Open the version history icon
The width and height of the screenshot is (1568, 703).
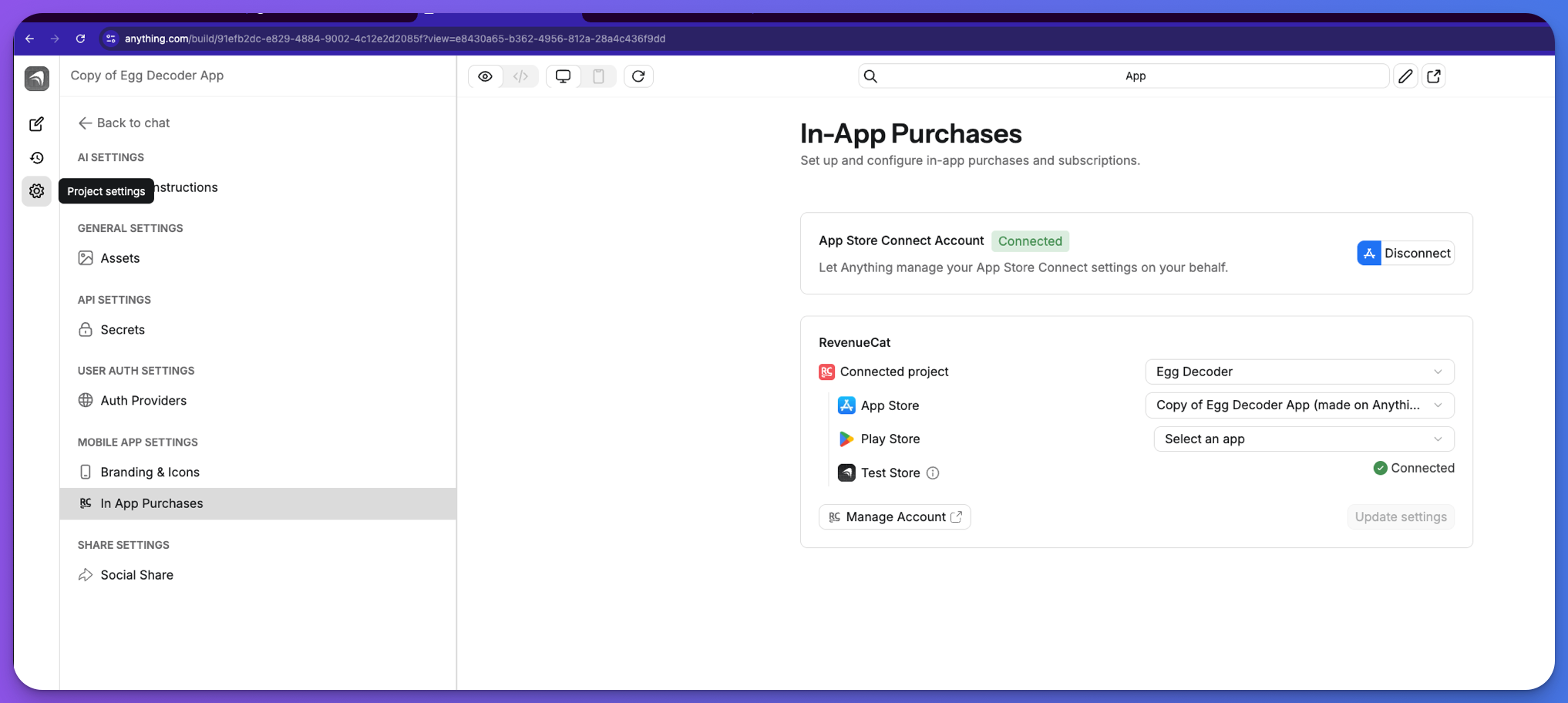pos(36,158)
